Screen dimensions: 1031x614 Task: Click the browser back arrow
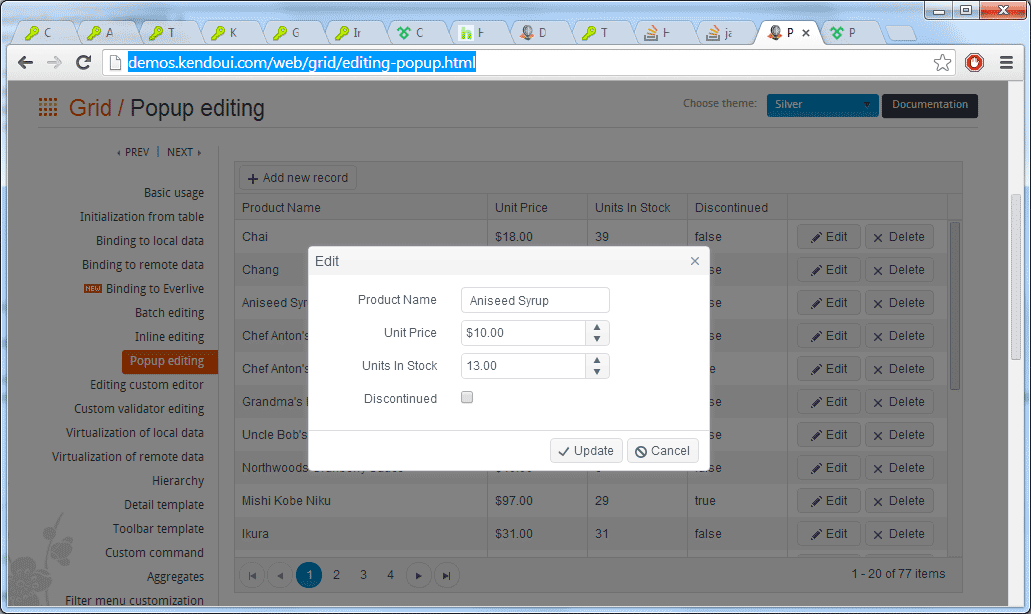click(26, 62)
